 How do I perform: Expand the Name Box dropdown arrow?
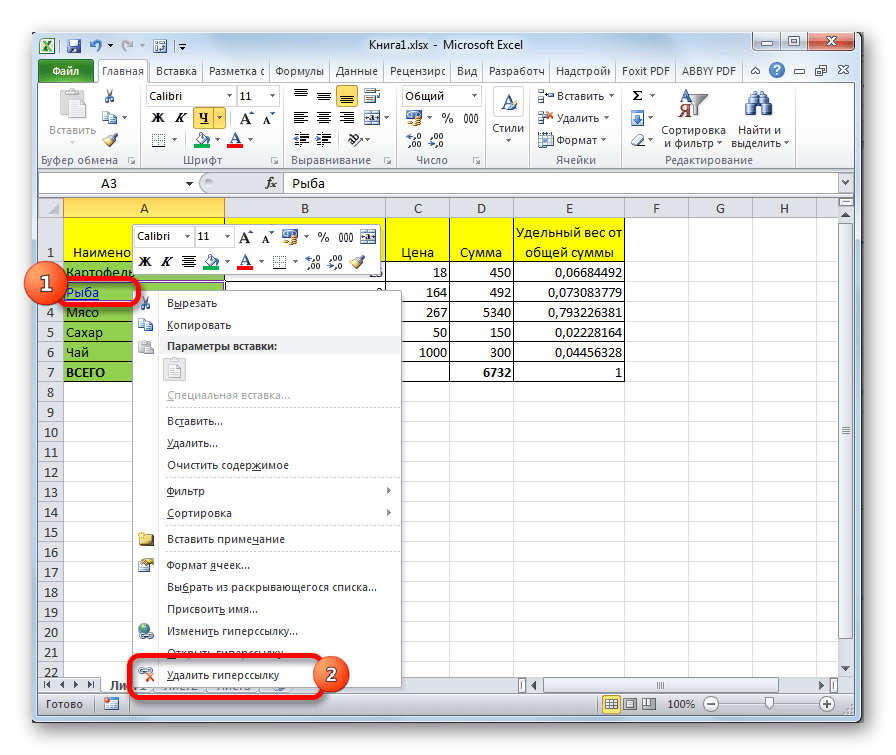click(x=190, y=184)
